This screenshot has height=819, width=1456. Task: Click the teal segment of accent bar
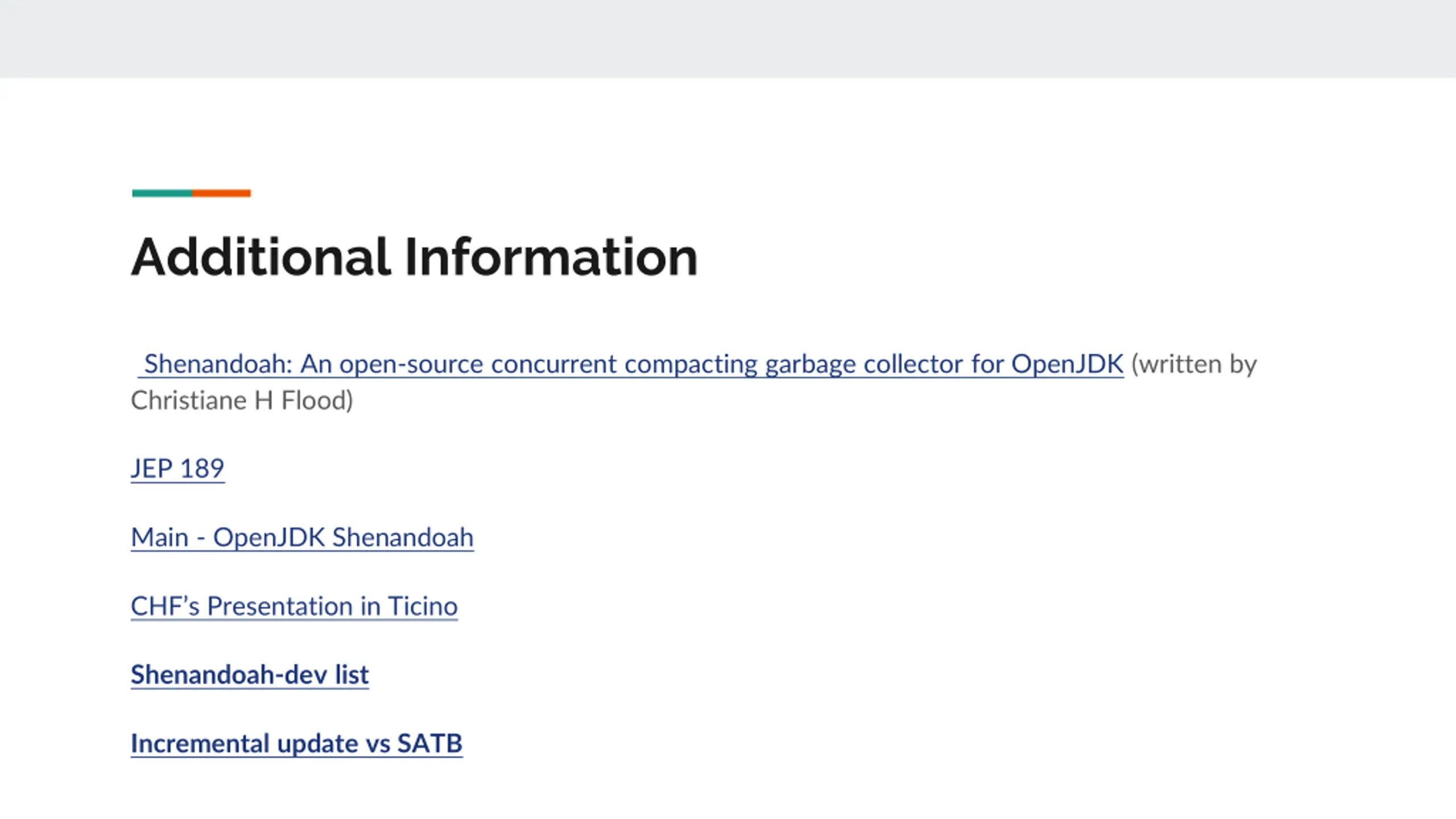tap(162, 193)
